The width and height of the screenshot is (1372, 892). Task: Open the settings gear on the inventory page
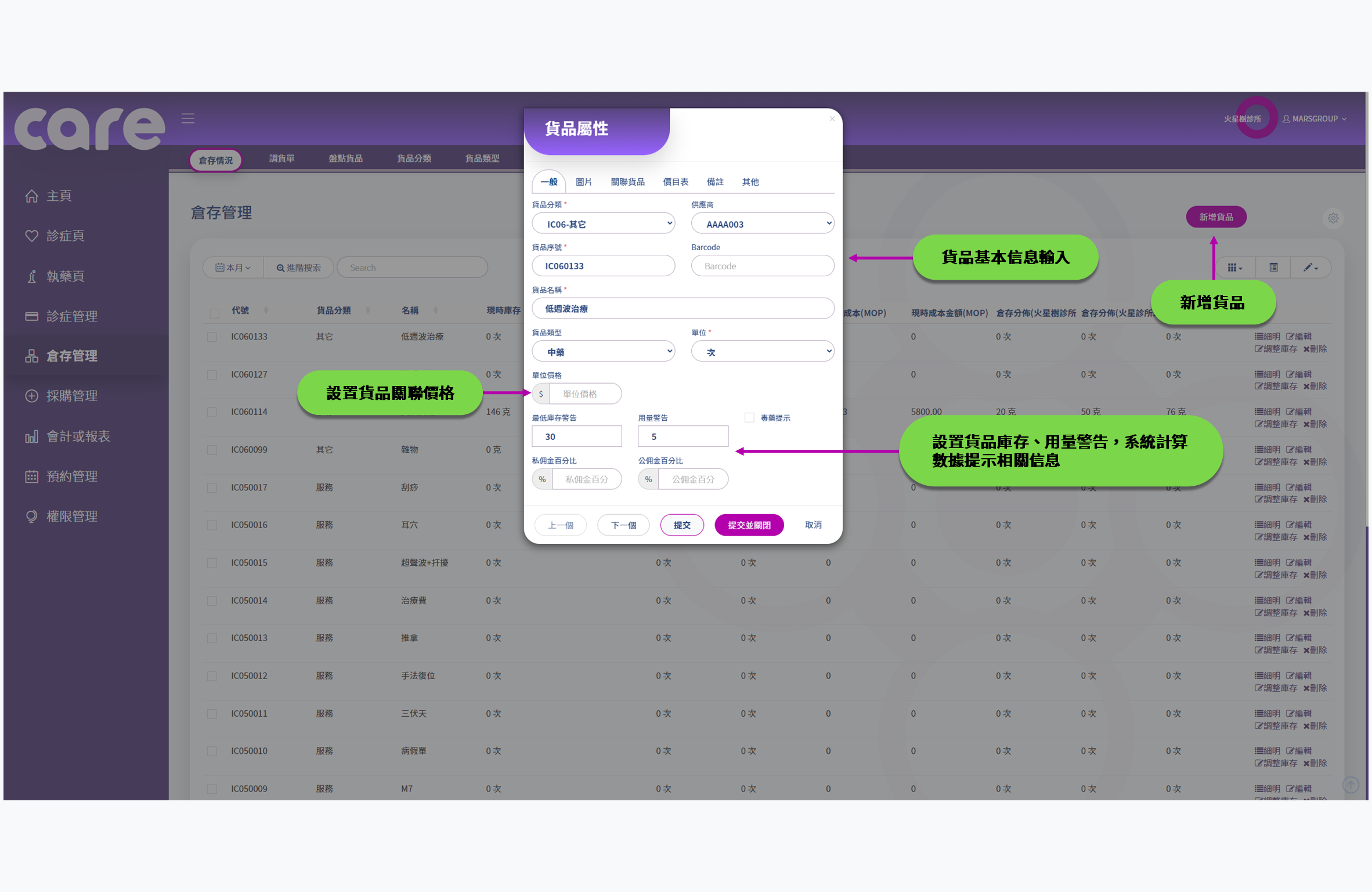(x=1333, y=218)
